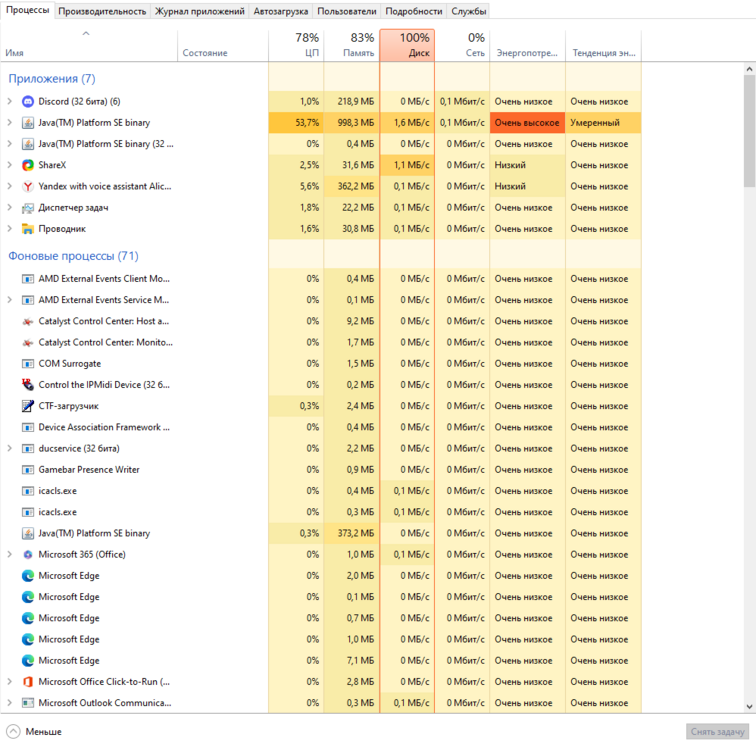756x750 pixels.
Task: Collapse view with the Меньше arrow
Action: pos(14,732)
